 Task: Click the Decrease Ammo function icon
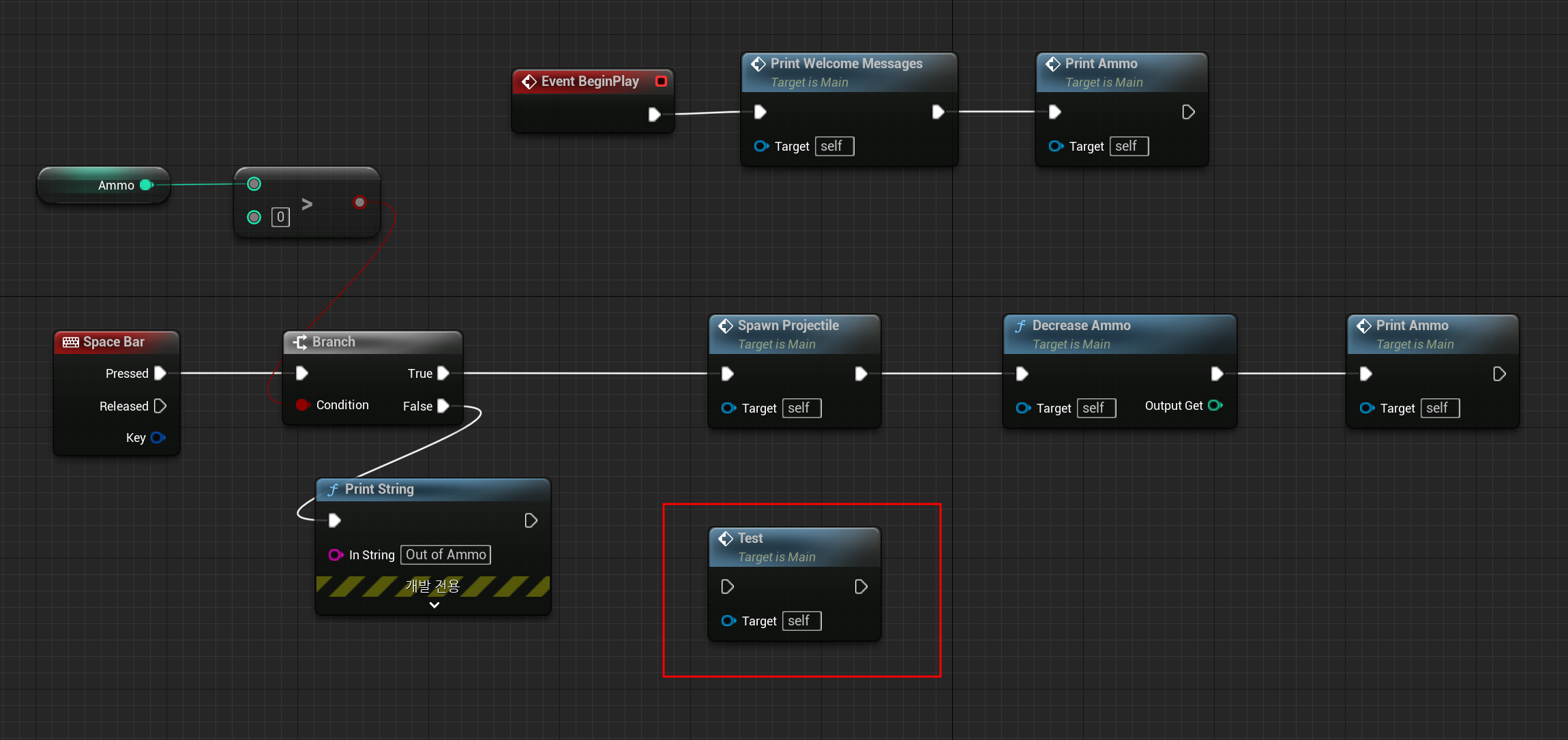pos(1020,326)
